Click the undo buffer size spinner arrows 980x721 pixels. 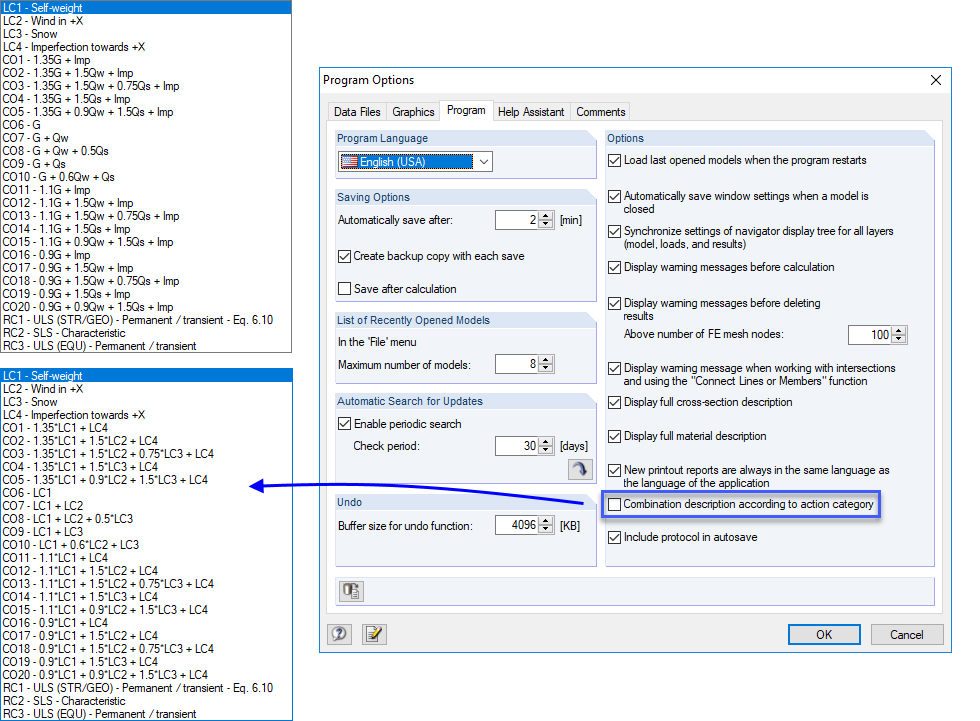tap(546, 525)
